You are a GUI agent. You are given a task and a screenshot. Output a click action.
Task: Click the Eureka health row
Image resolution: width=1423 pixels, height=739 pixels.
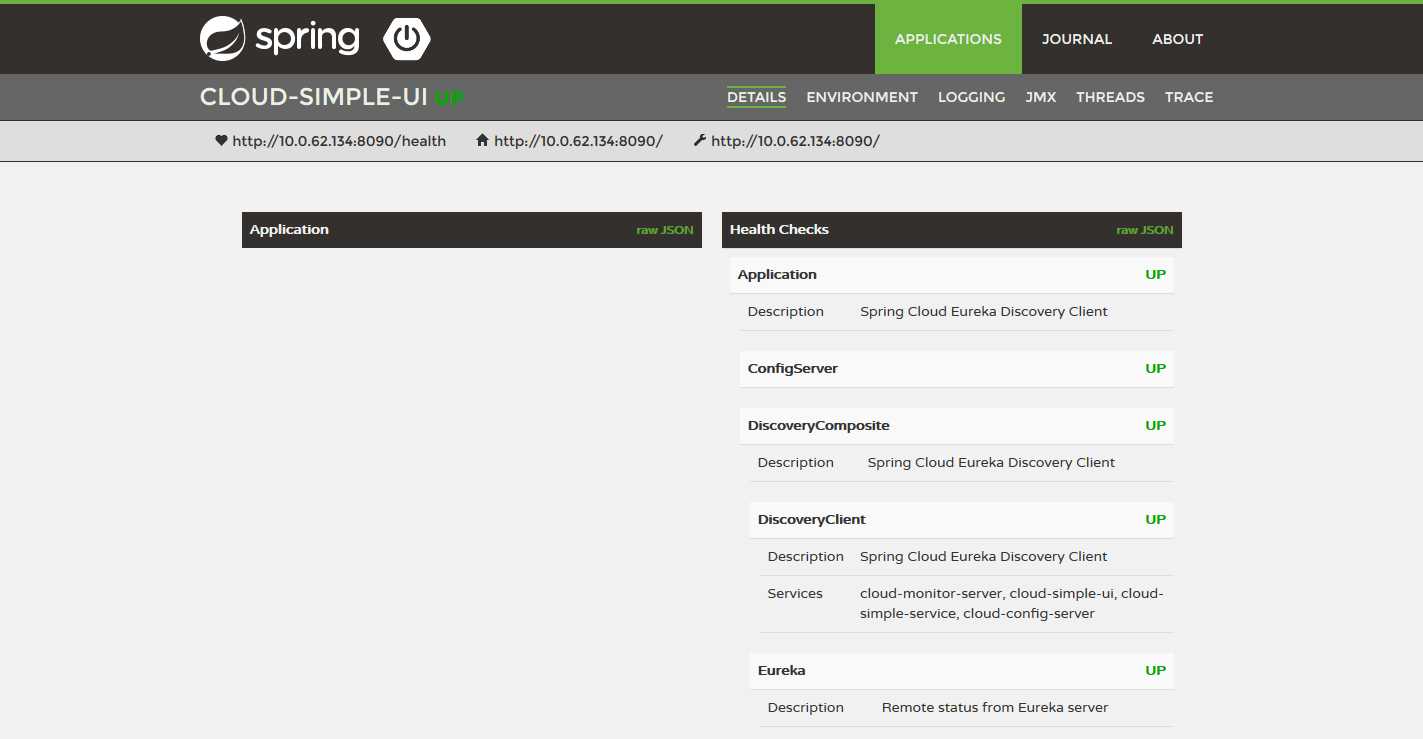coord(962,671)
